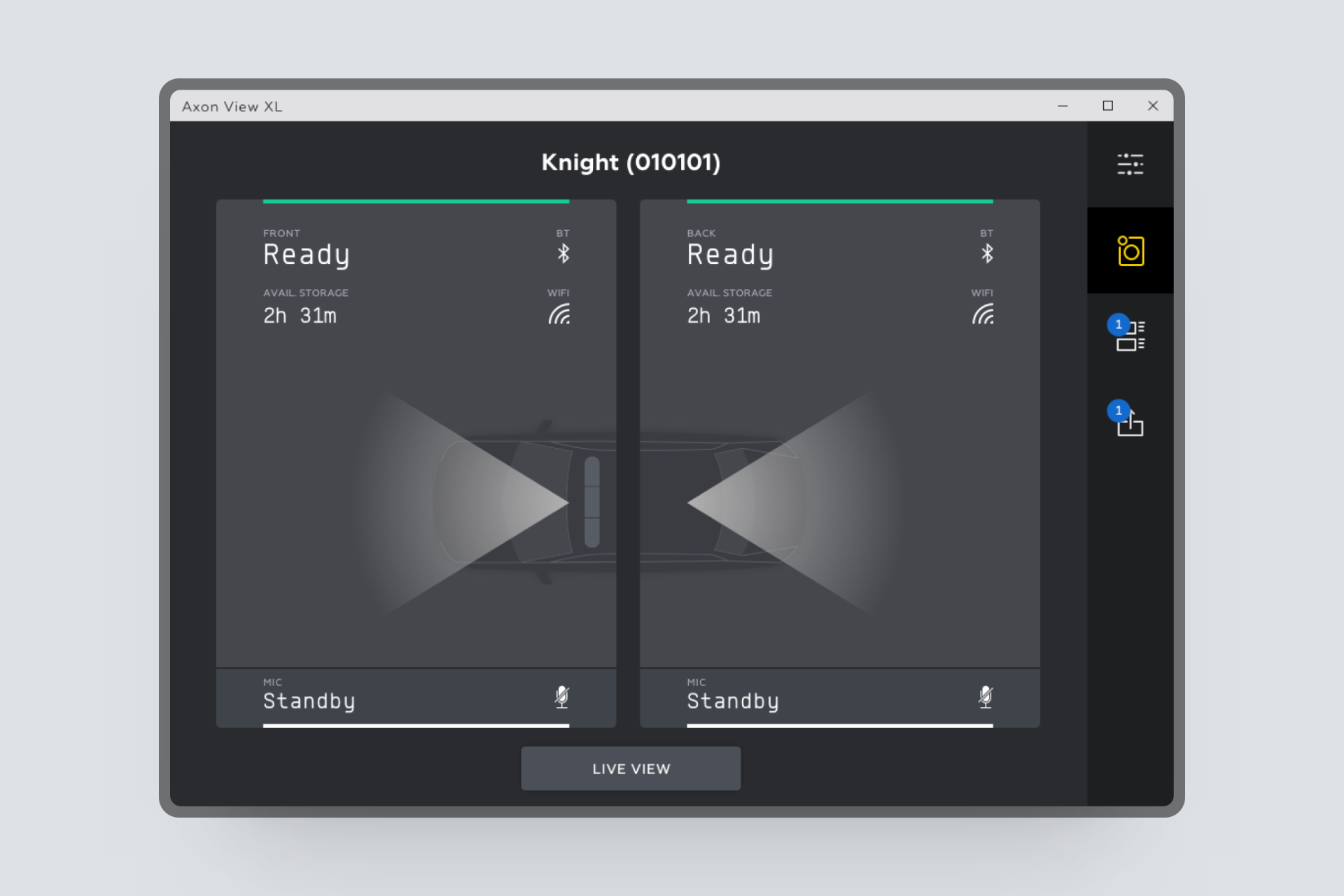Minimize the Axon View XL window
This screenshot has height=896, width=1344.
1063,106
